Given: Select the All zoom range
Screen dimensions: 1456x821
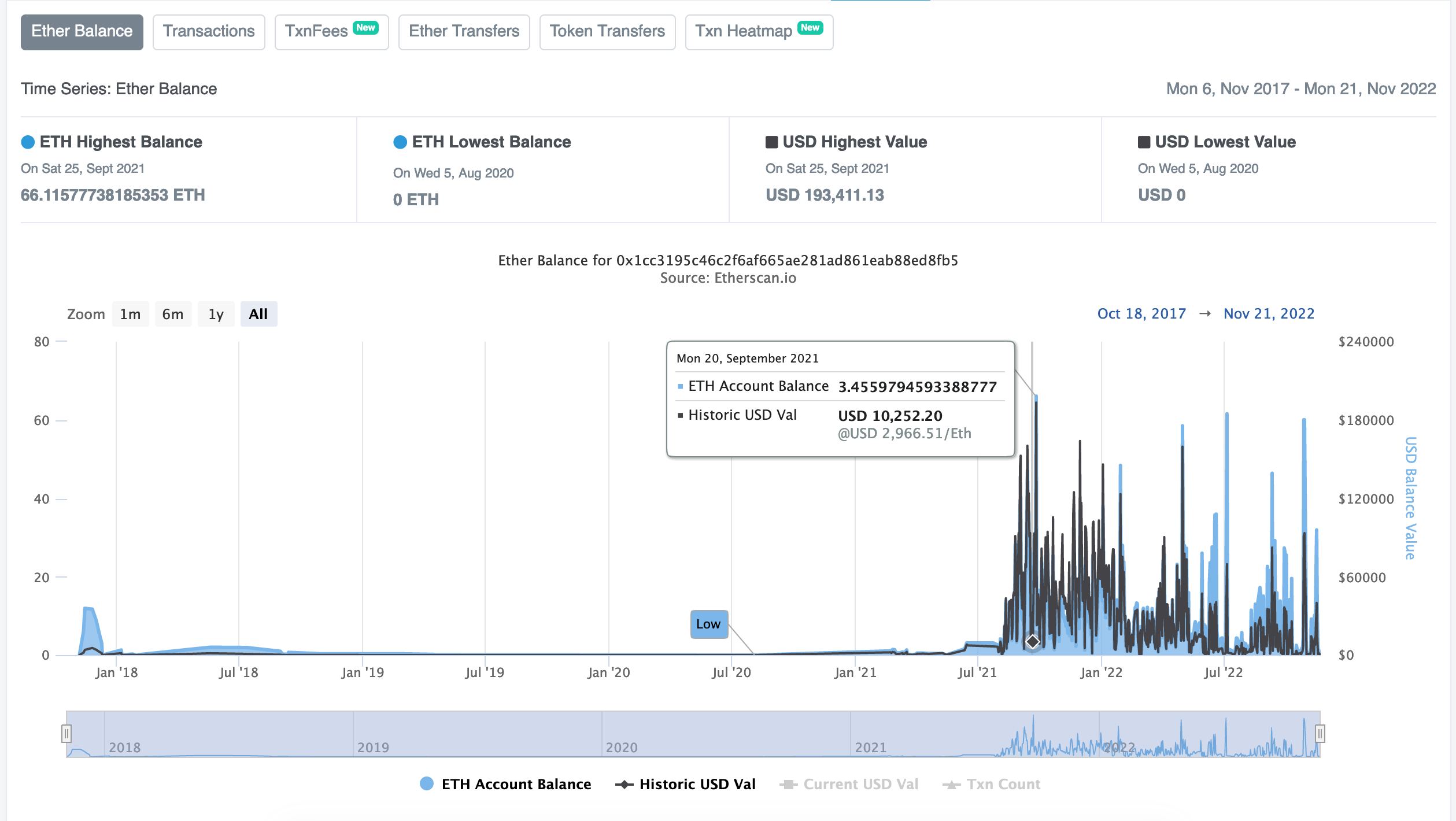Looking at the screenshot, I should [258, 314].
